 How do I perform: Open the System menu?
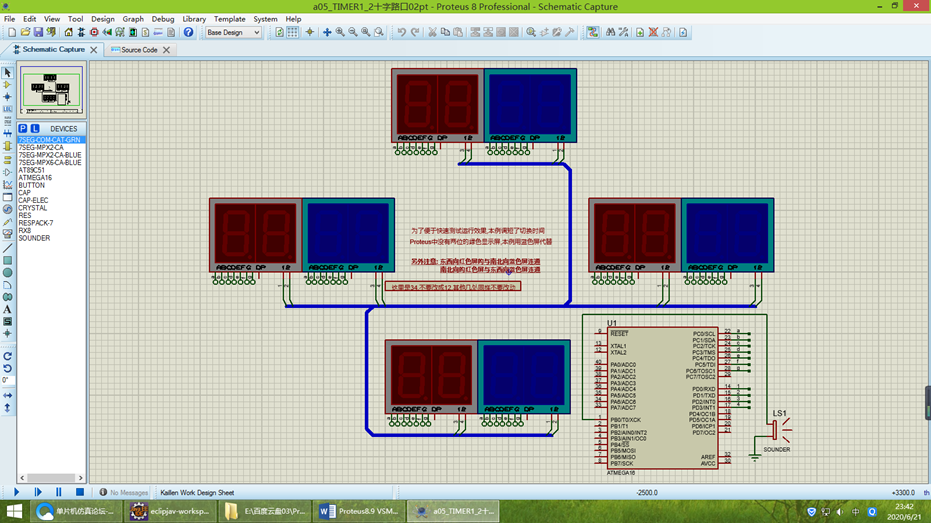tap(265, 19)
